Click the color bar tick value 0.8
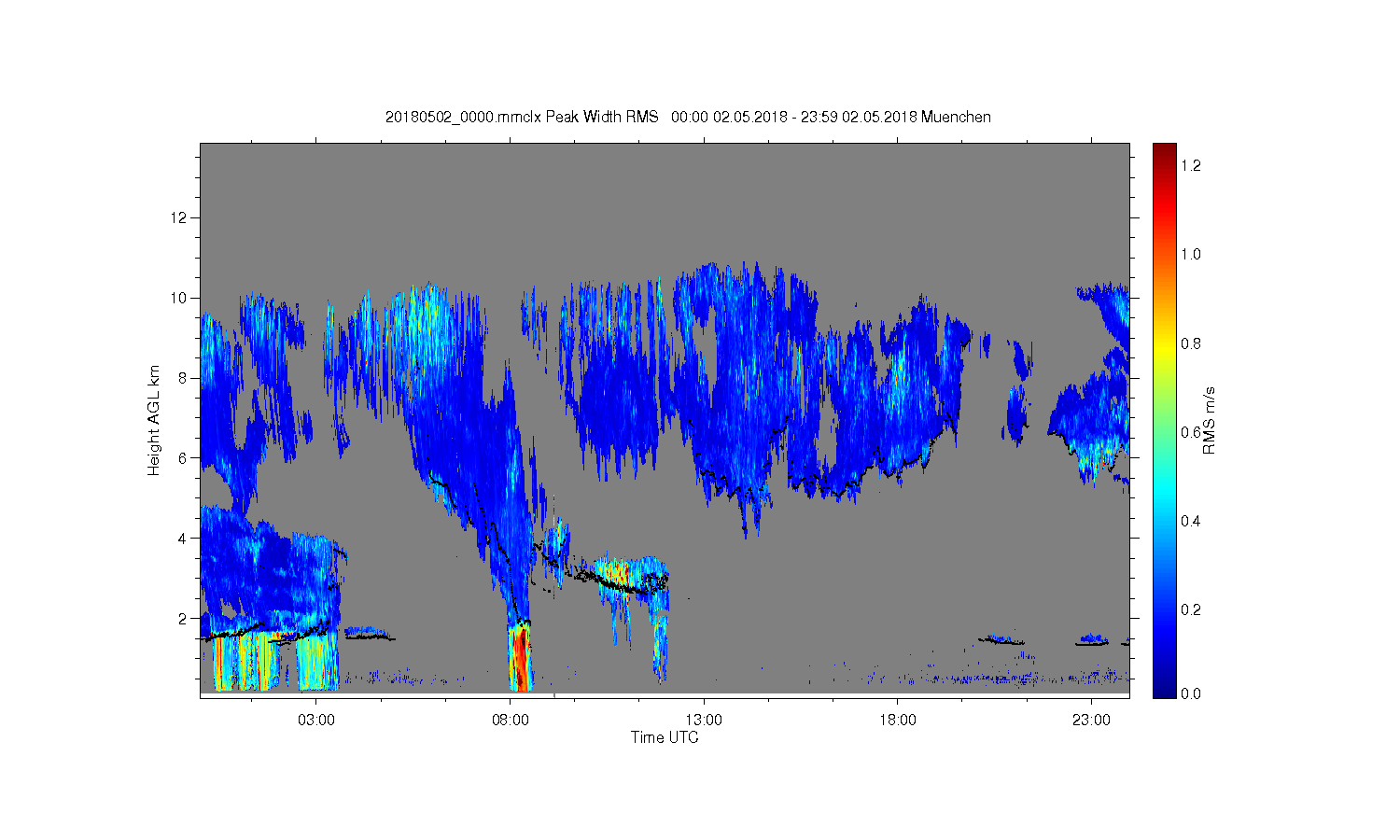 coord(1191,343)
